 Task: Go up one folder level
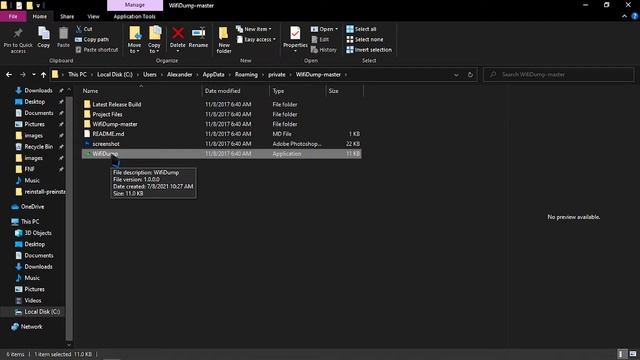point(44,75)
